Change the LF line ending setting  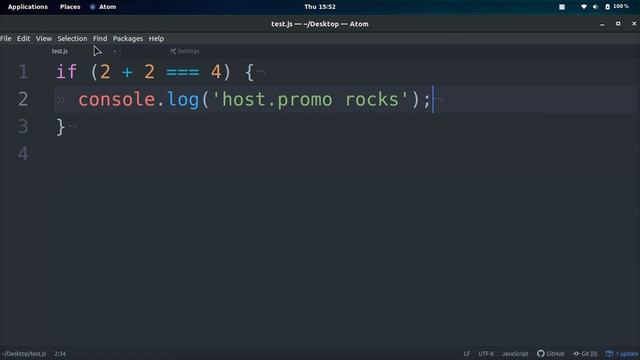coord(467,353)
